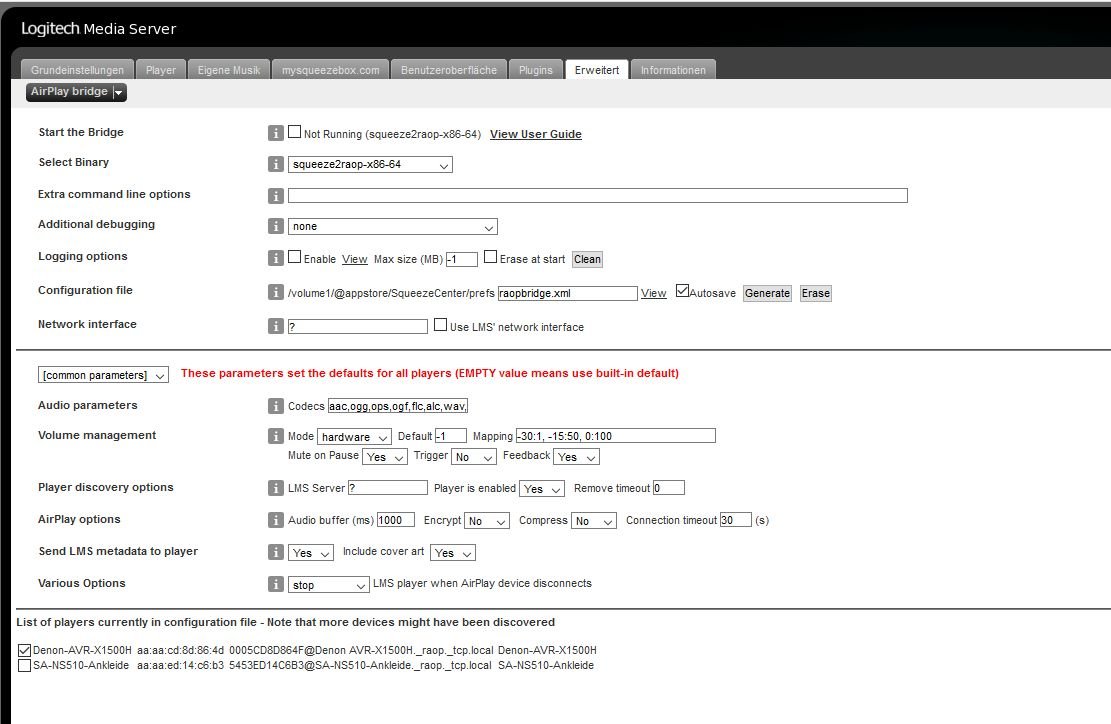The height and width of the screenshot is (724, 1111).
Task: Open the View User Guide link
Action: tap(535, 134)
